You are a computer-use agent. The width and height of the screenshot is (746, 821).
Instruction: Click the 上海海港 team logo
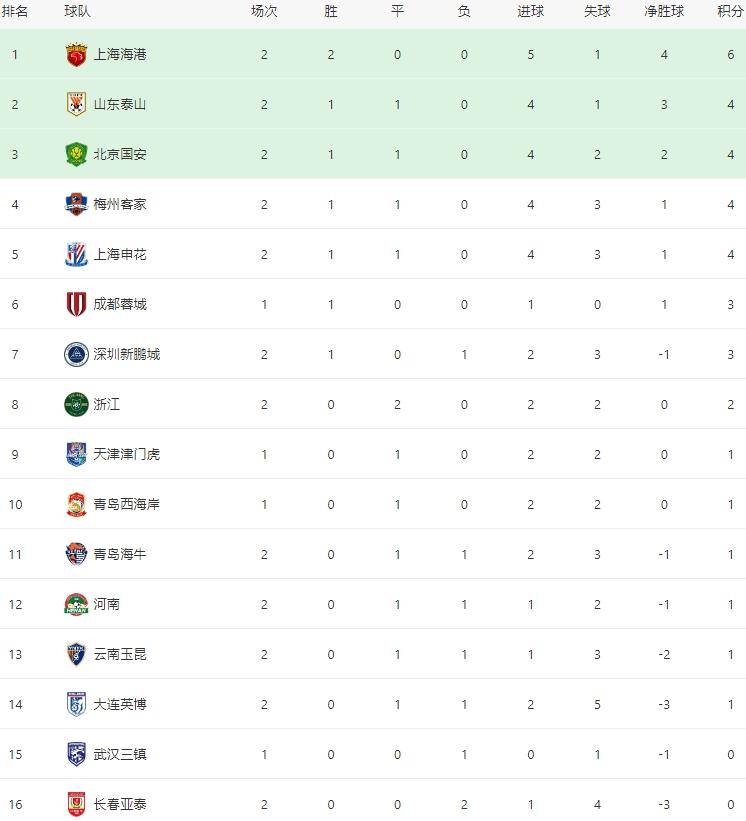click(76, 54)
